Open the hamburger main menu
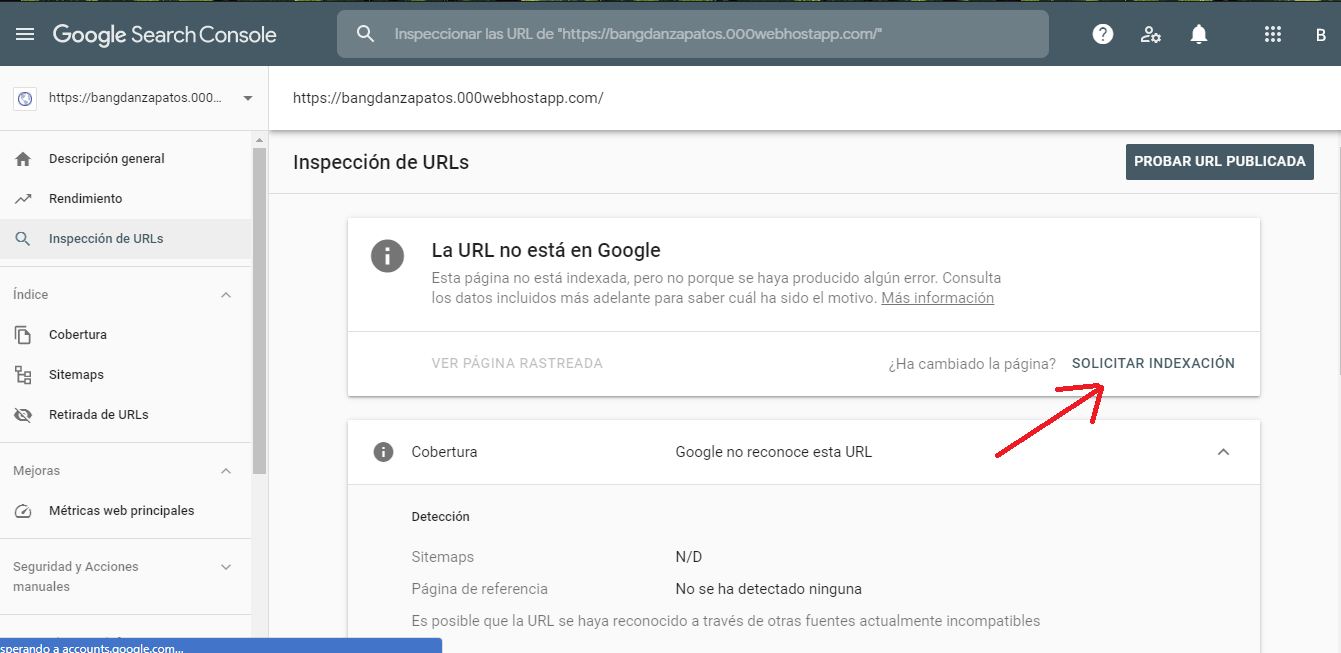This screenshot has height=653, width=1341. [25, 34]
